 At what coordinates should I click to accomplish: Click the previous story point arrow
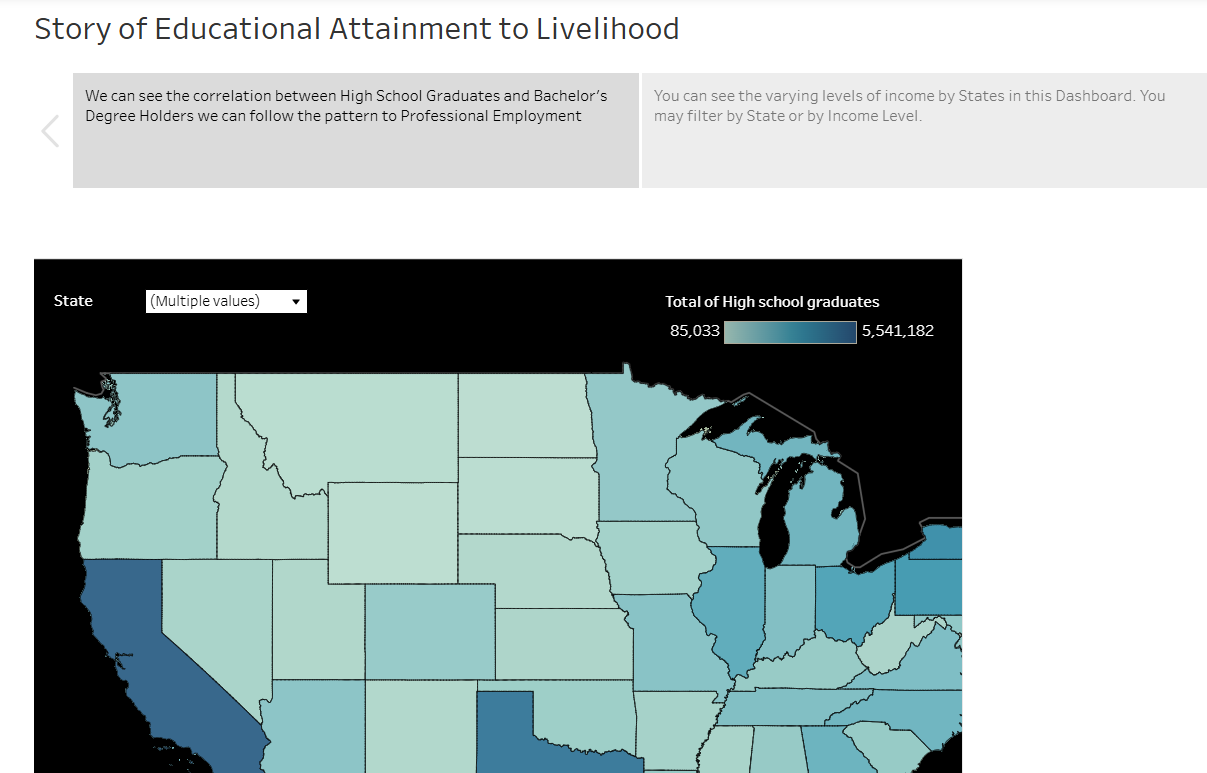pos(50,131)
